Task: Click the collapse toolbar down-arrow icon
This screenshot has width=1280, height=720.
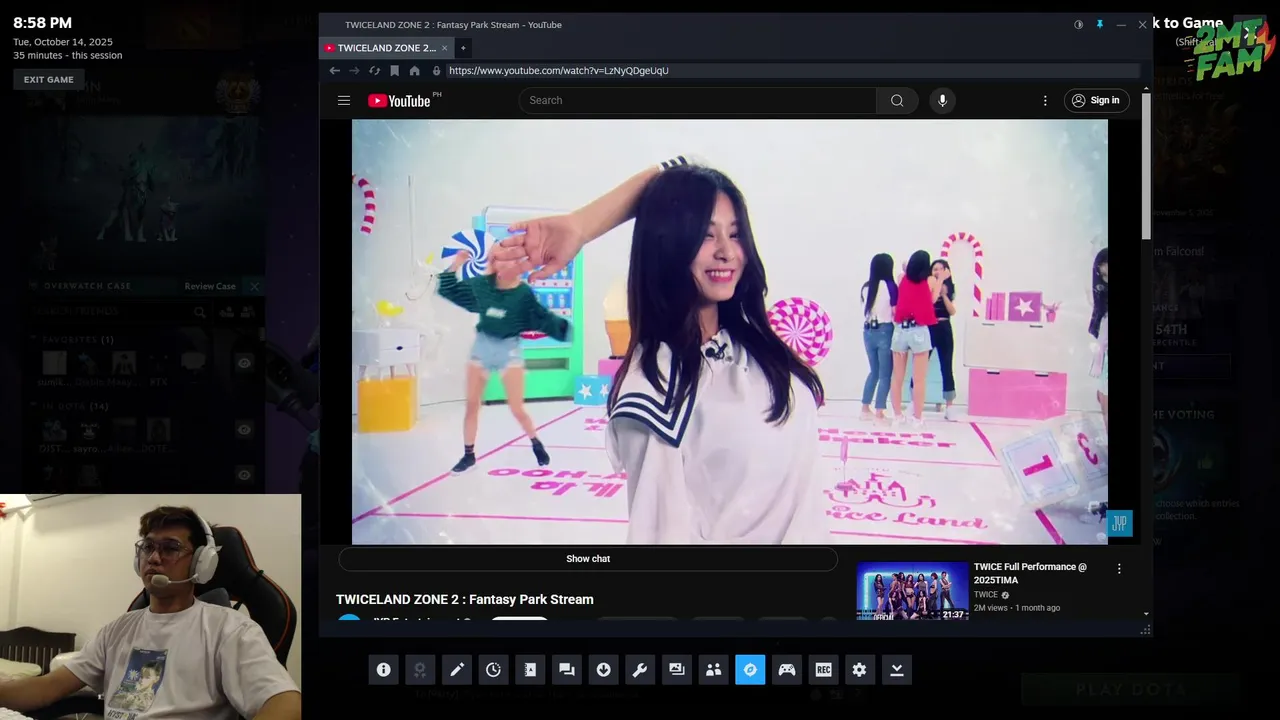Action: point(897,670)
